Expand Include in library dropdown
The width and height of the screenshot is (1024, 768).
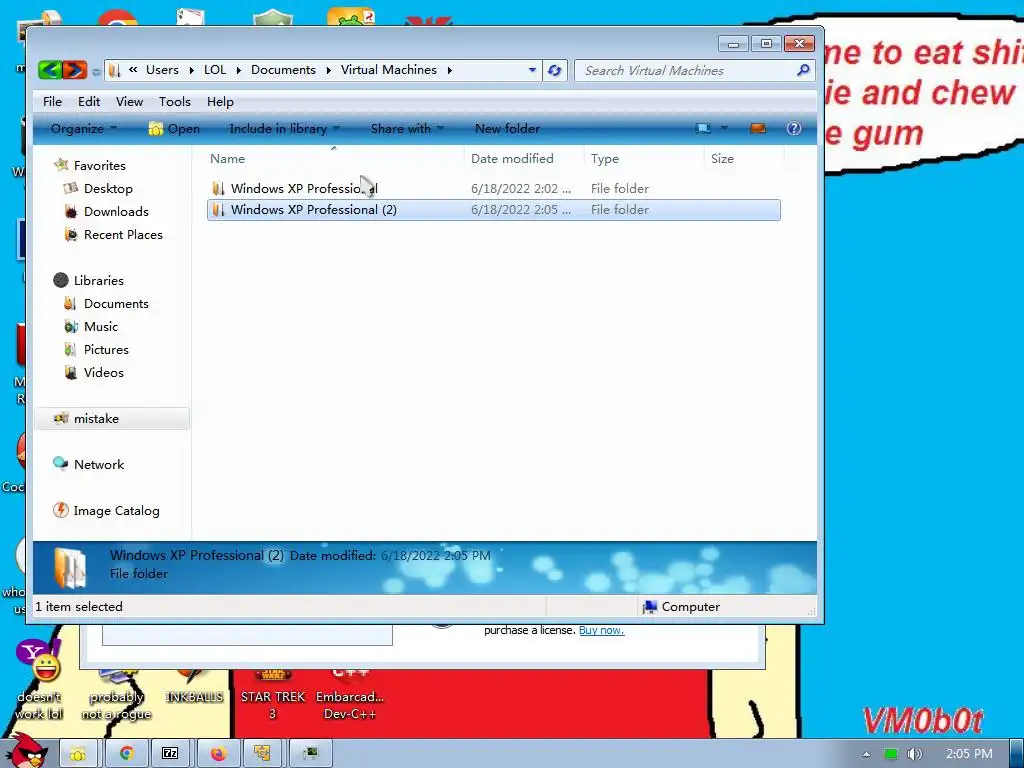(x=284, y=129)
